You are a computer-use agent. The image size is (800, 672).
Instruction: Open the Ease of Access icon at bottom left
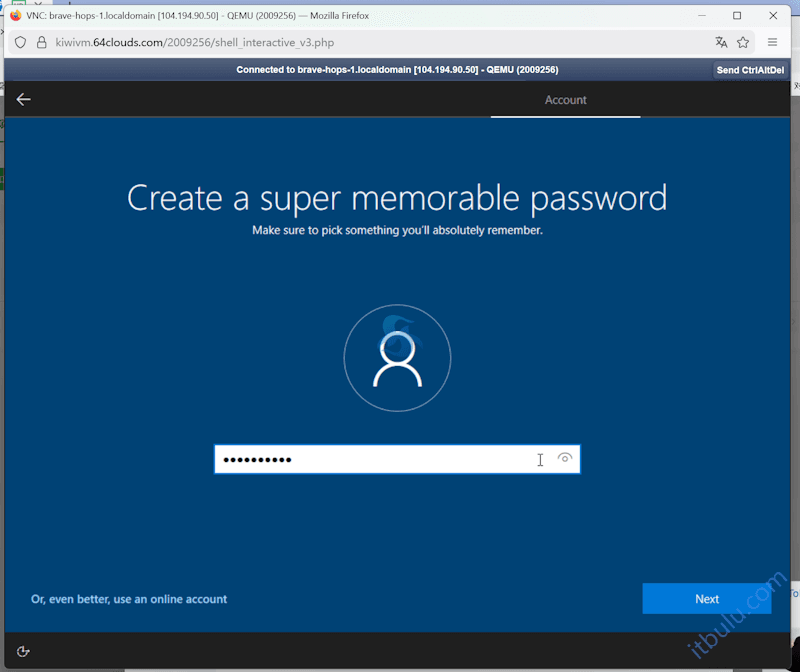click(x=22, y=651)
